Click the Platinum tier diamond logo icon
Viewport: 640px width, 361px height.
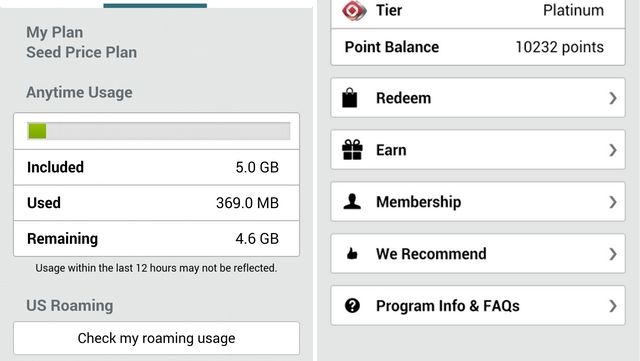pos(354,11)
